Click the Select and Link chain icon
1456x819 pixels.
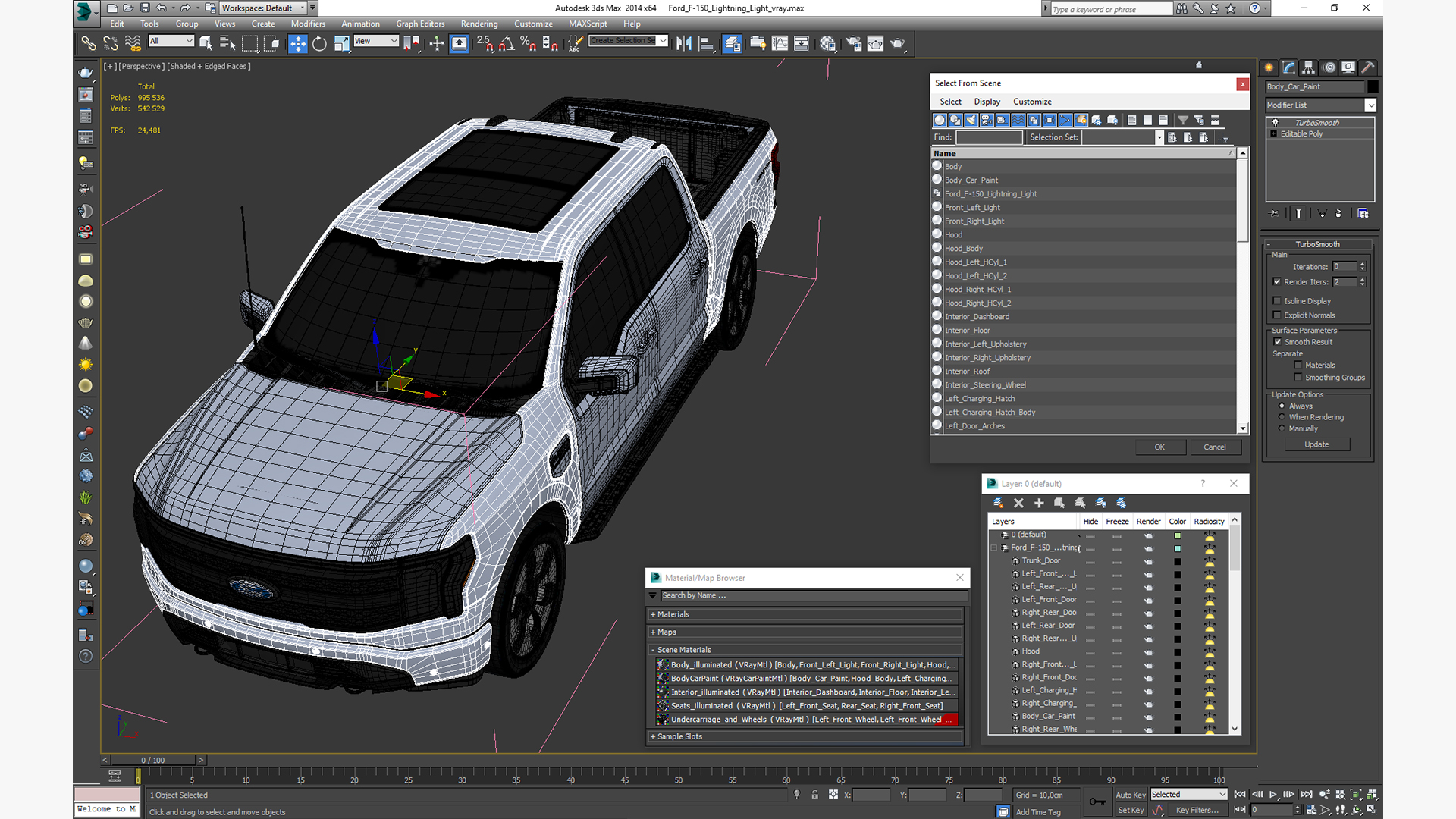click(89, 44)
